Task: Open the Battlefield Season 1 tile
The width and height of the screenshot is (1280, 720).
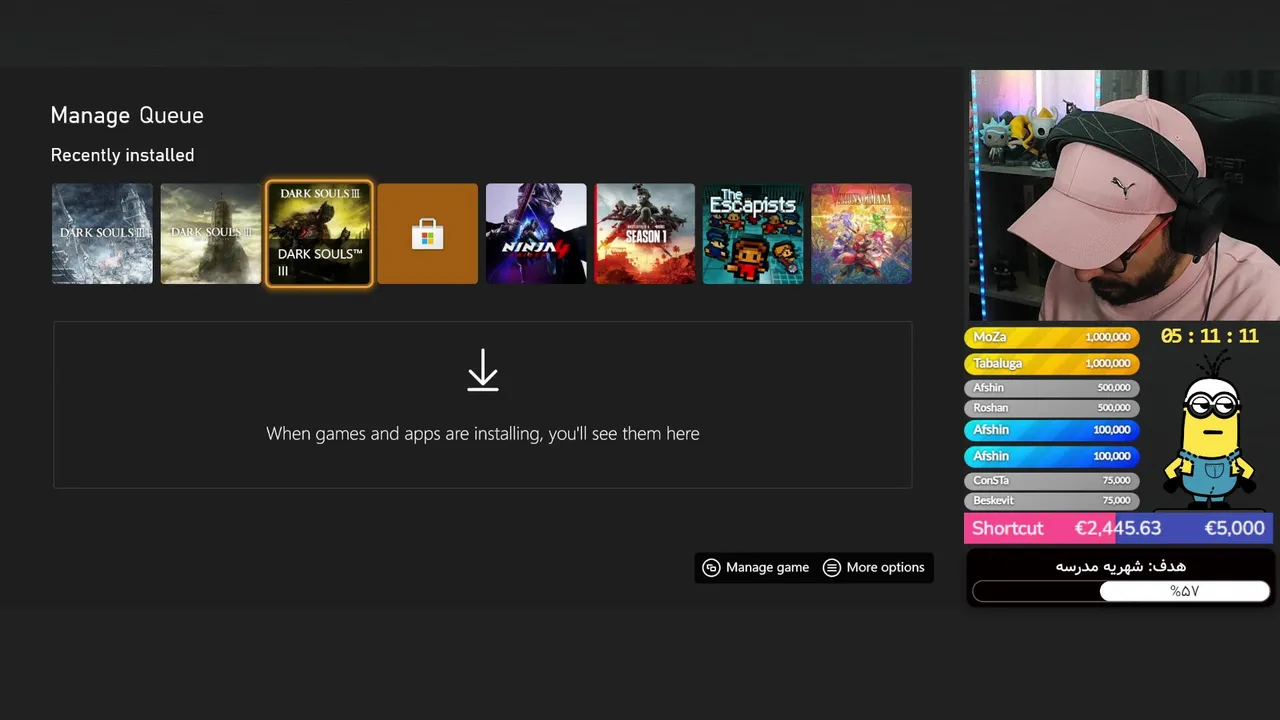Action: click(x=645, y=234)
